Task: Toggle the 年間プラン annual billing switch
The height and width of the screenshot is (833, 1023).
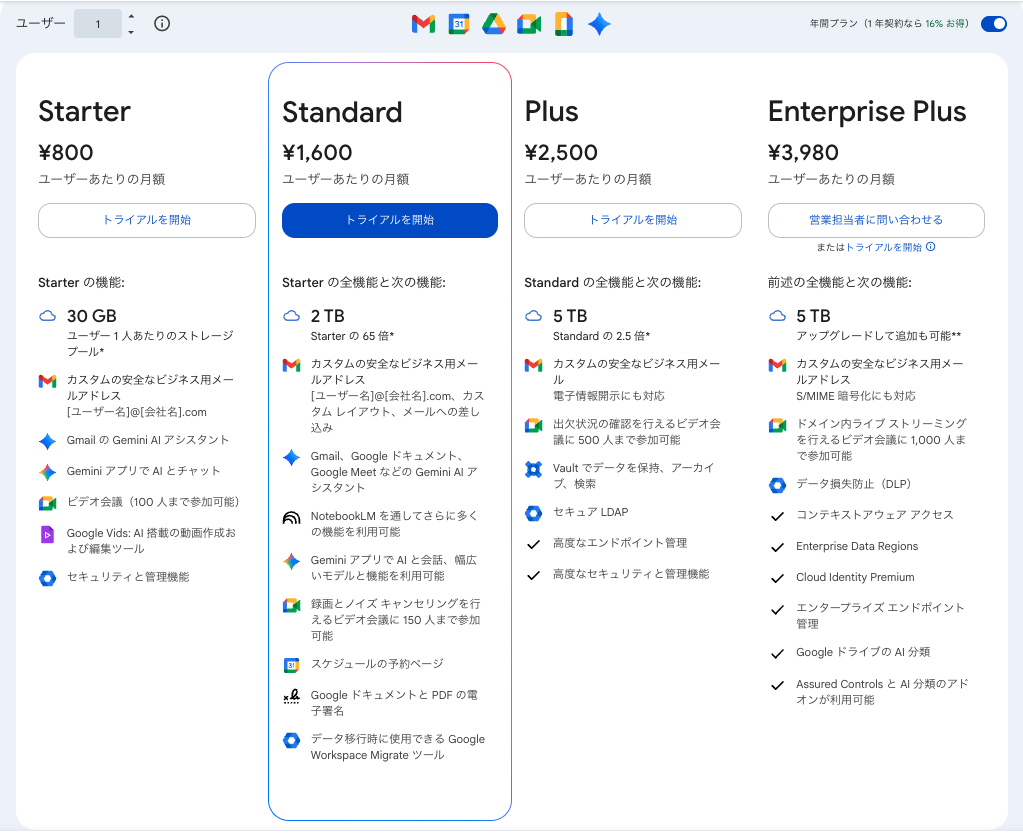Action: [994, 24]
